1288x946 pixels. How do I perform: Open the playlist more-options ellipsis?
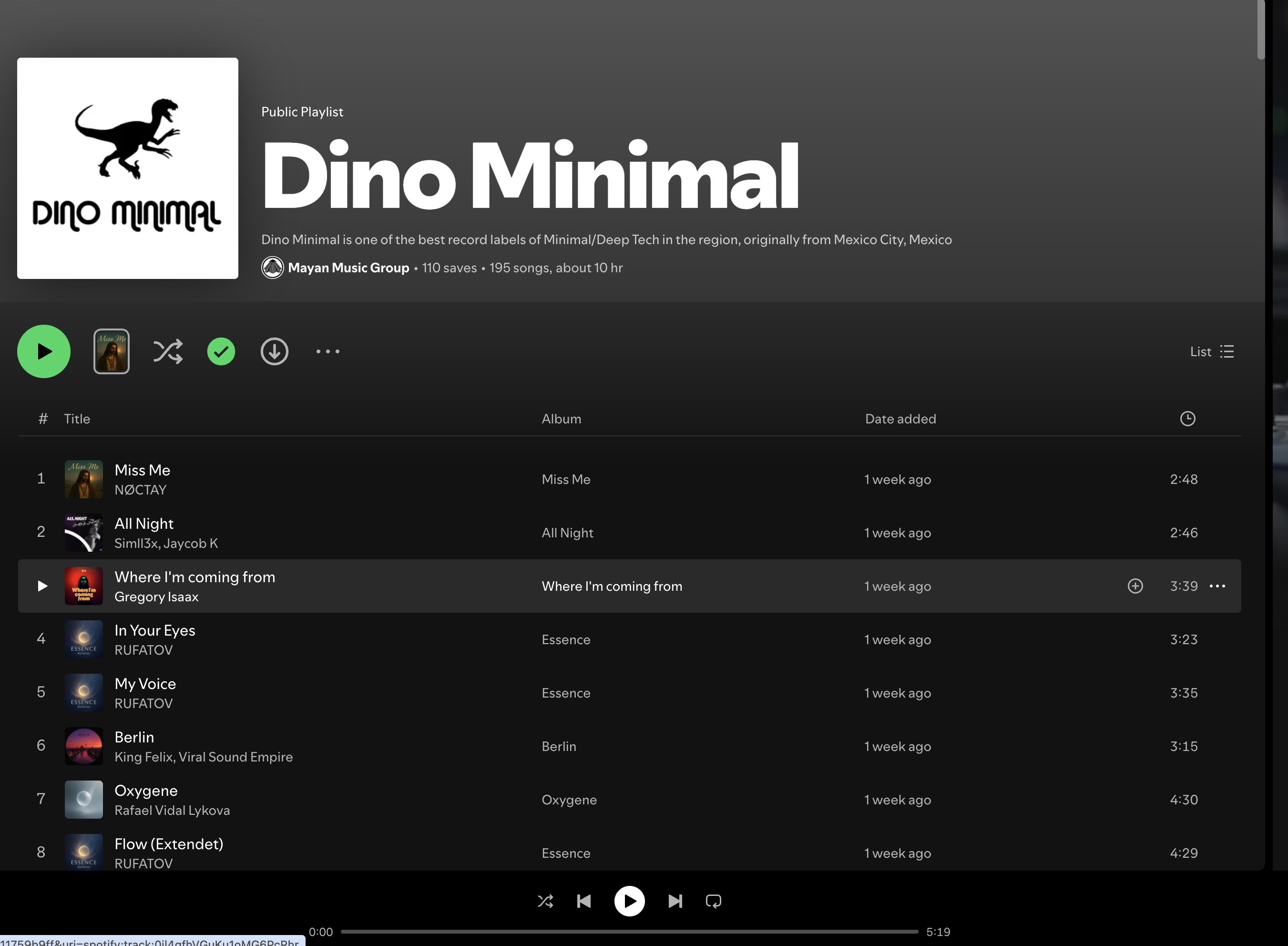(327, 351)
